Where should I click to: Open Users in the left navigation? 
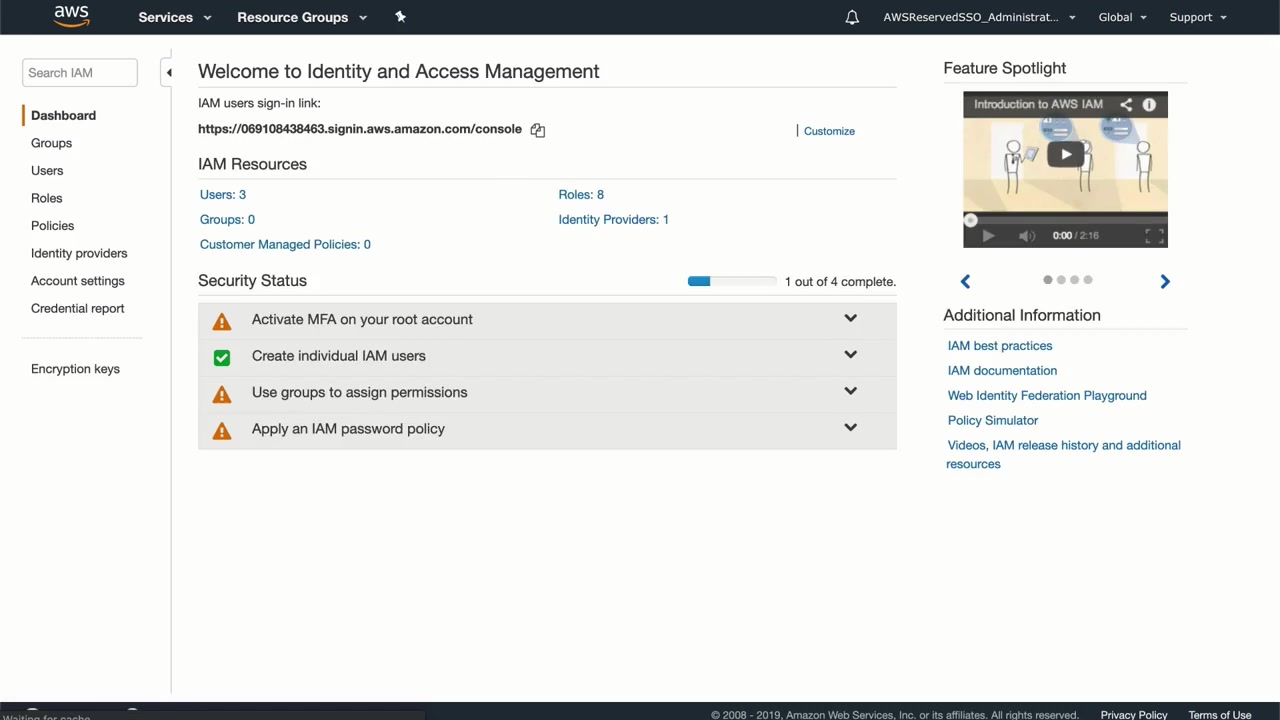(47, 171)
